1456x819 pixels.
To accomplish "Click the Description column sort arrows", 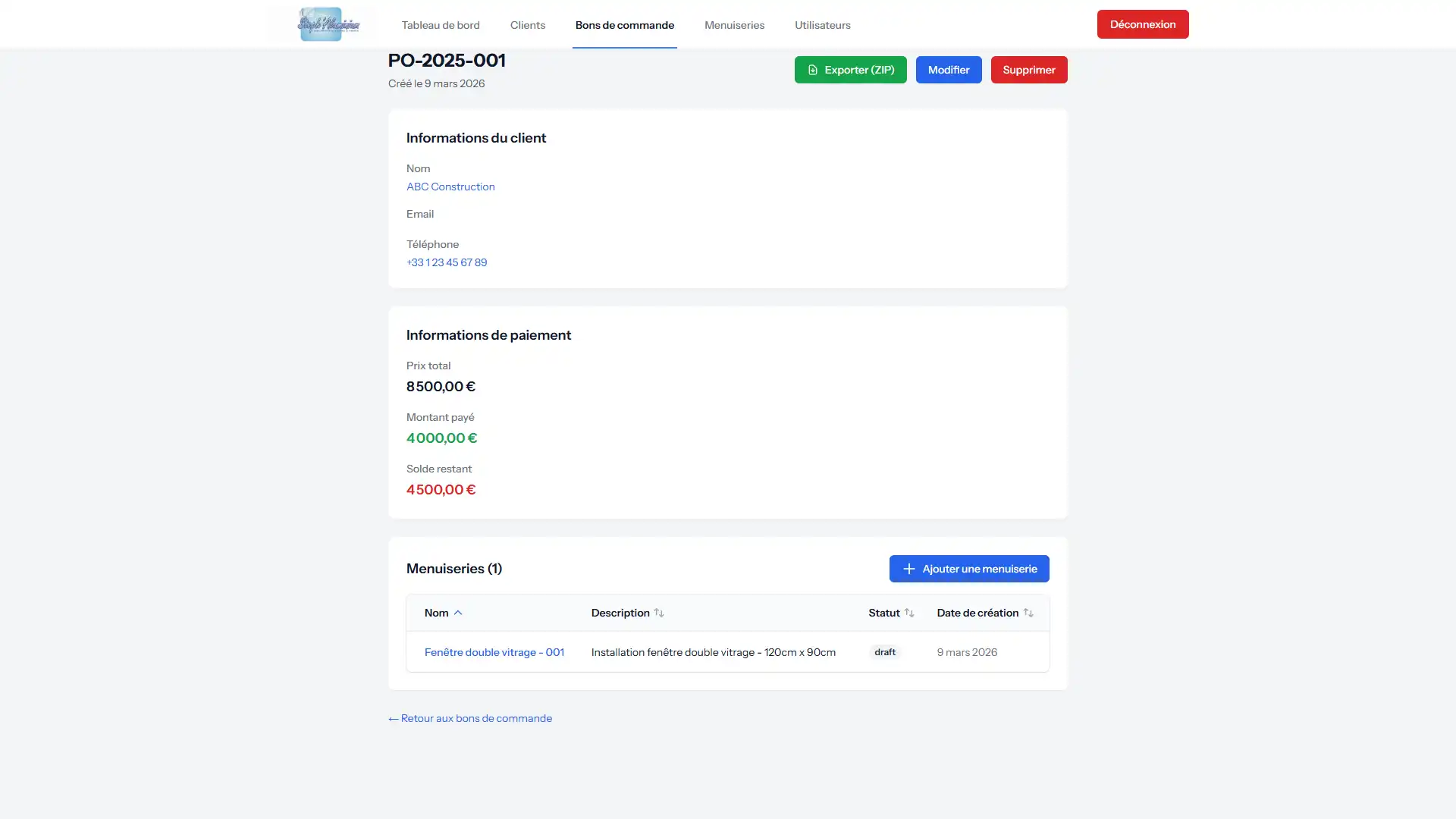I will [x=658, y=613].
